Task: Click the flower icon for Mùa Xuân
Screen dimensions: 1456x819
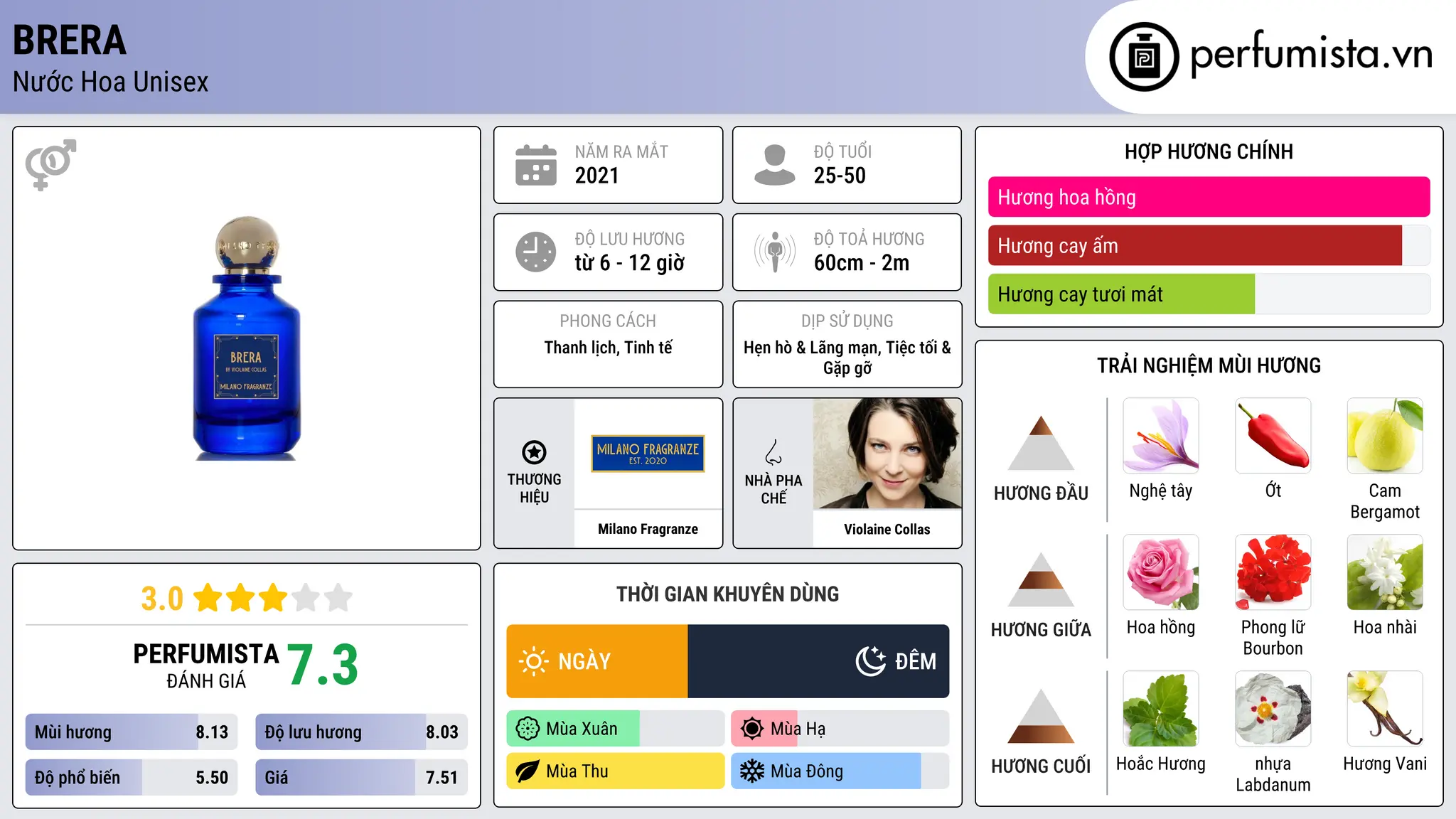Action: coord(528,729)
